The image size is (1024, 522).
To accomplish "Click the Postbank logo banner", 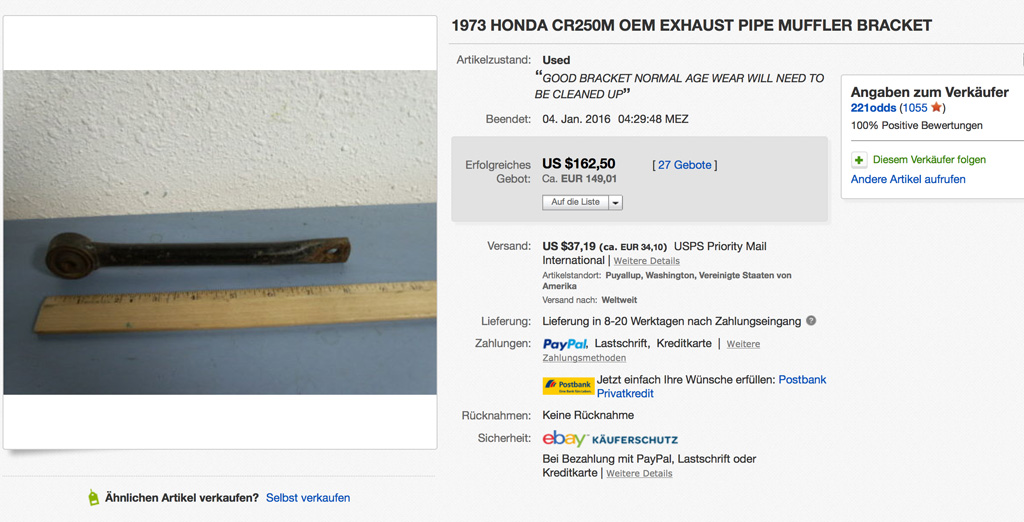I will pyautogui.click(x=568, y=385).
